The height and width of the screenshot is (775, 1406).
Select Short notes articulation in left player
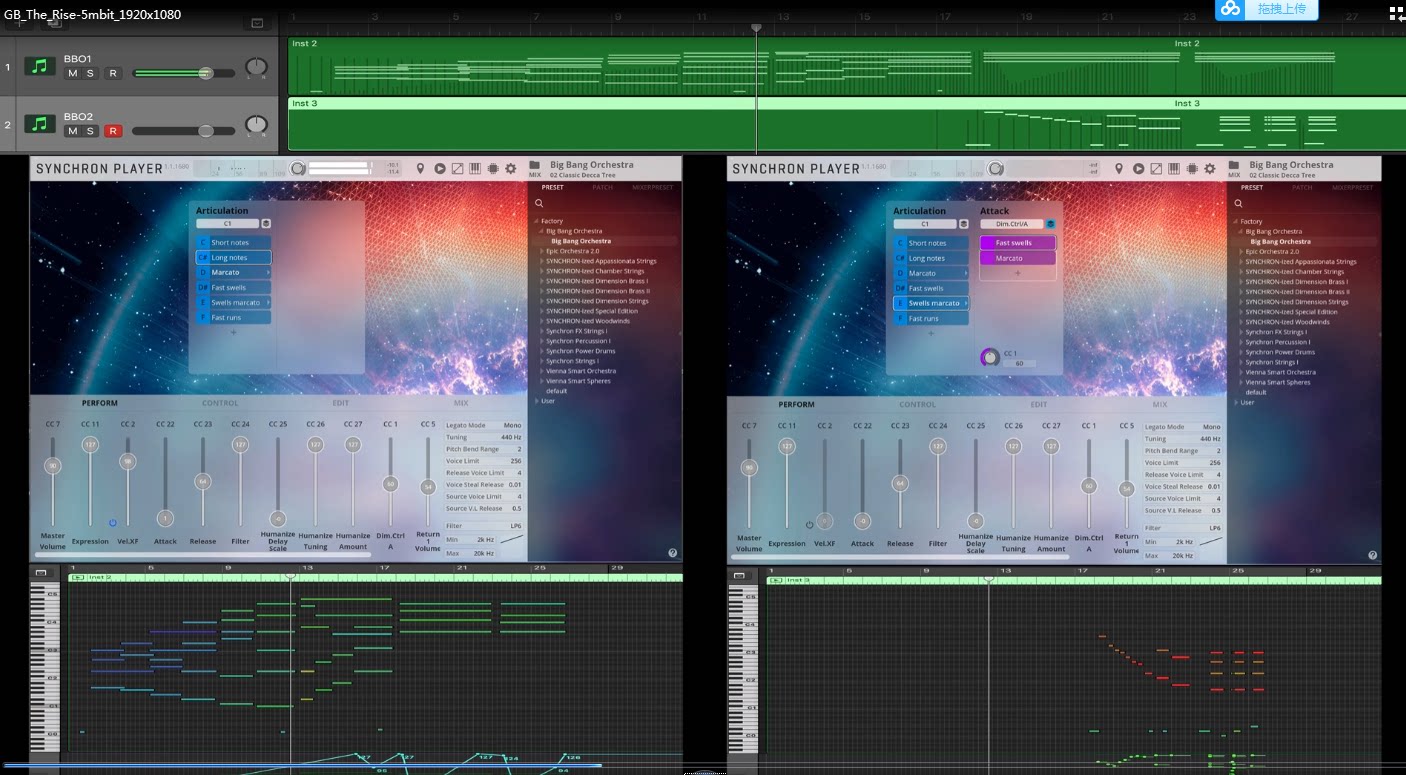pyautogui.click(x=233, y=242)
